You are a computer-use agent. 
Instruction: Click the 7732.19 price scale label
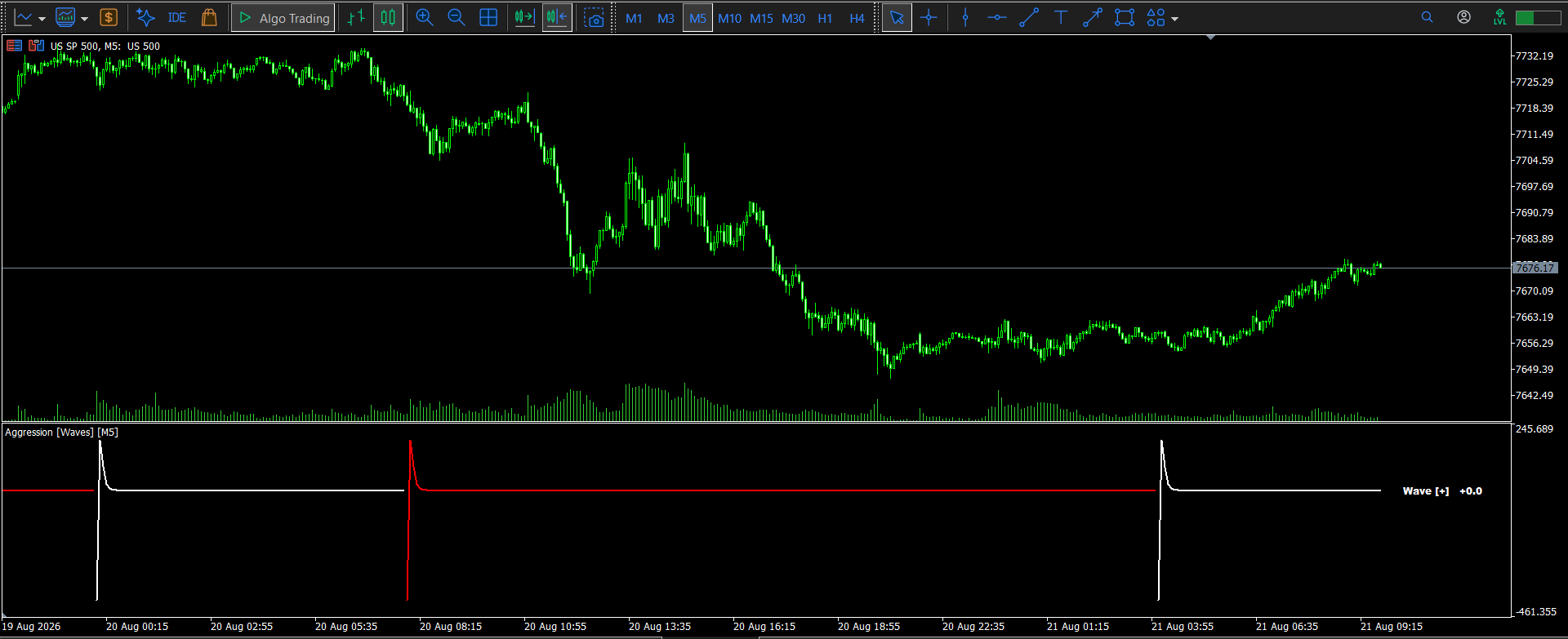[1534, 56]
